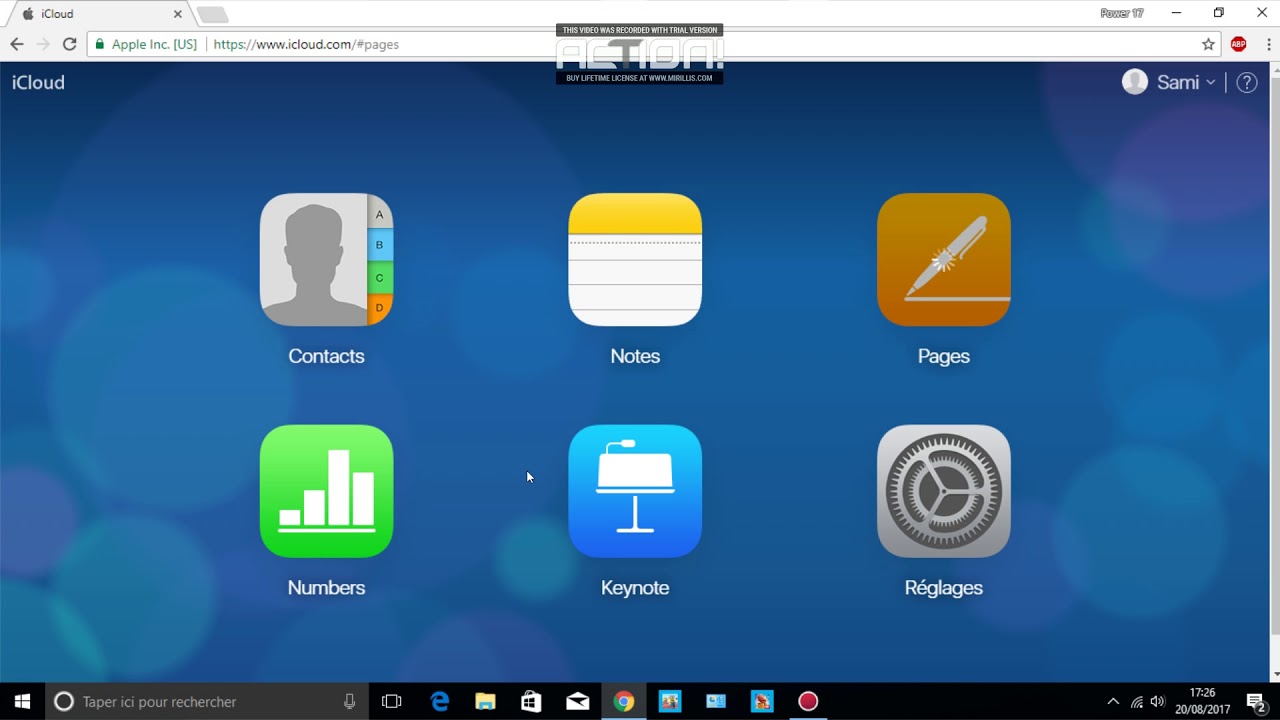Open the Windows Start menu
This screenshot has width=1280, height=720.
(22, 701)
